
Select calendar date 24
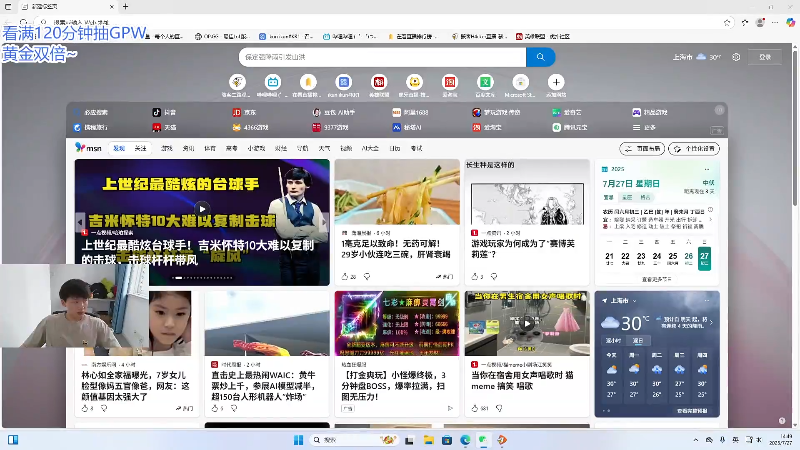(657, 258)
